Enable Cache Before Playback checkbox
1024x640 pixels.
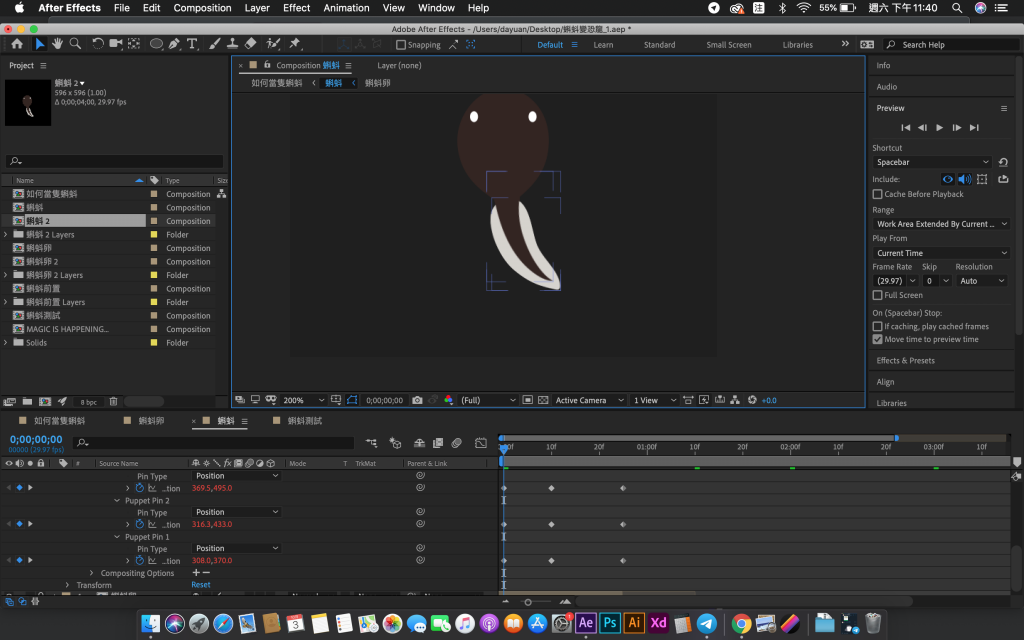[878, 194]
